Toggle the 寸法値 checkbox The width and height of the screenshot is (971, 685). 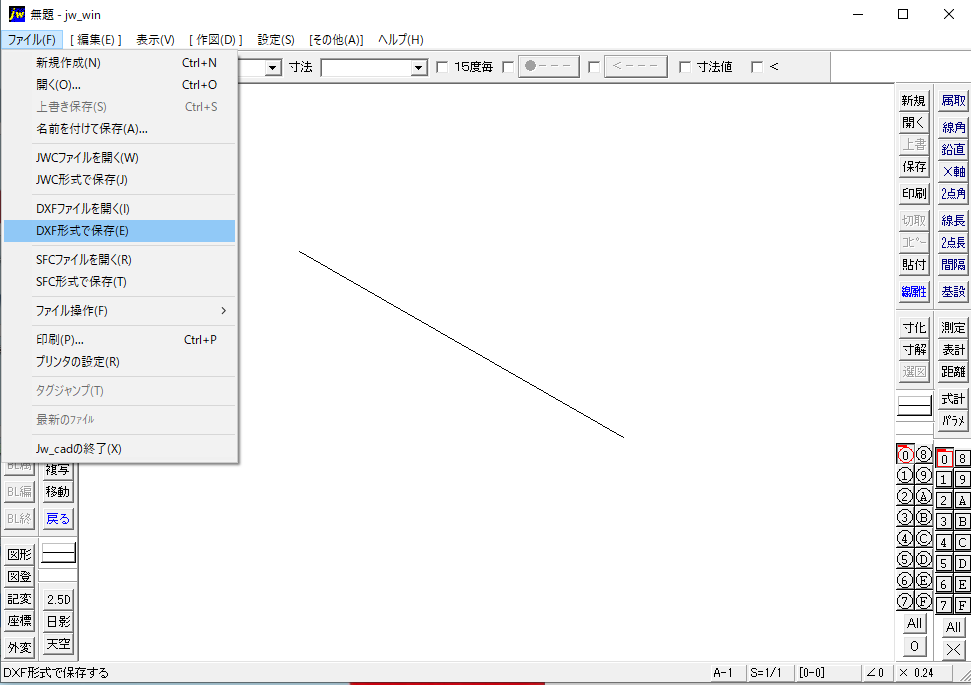click(685, 67)
